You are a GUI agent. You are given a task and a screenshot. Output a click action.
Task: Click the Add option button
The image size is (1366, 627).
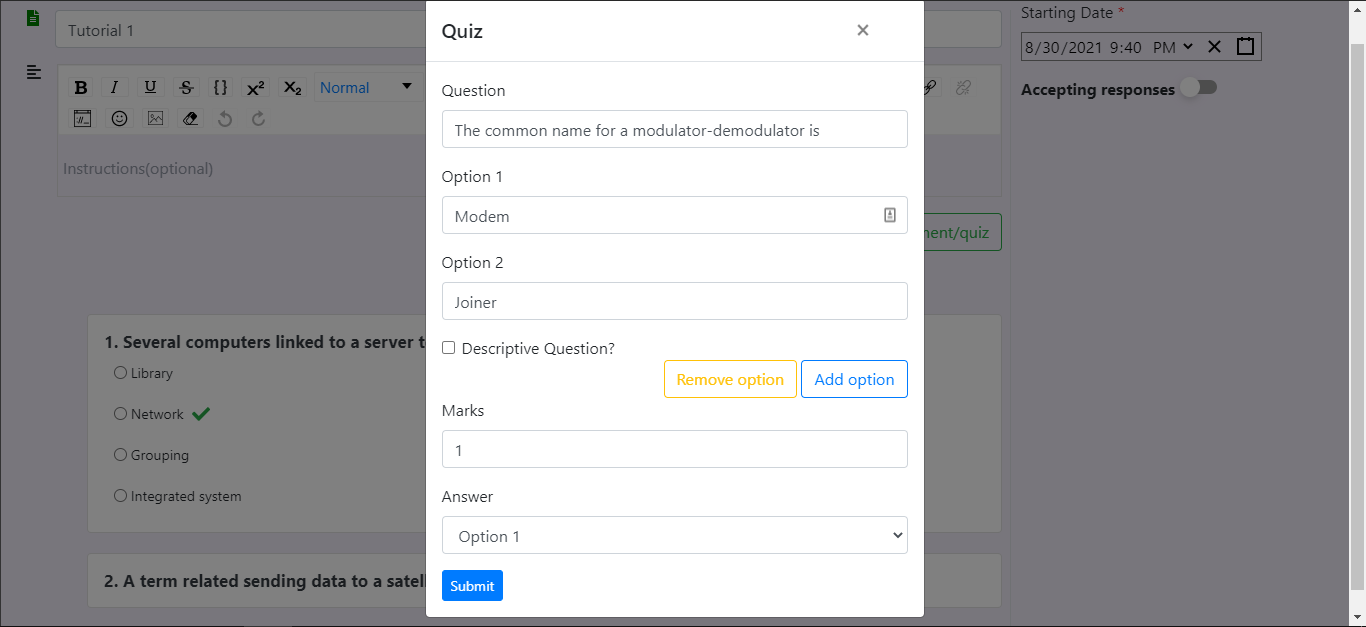(x=854, y=379)
